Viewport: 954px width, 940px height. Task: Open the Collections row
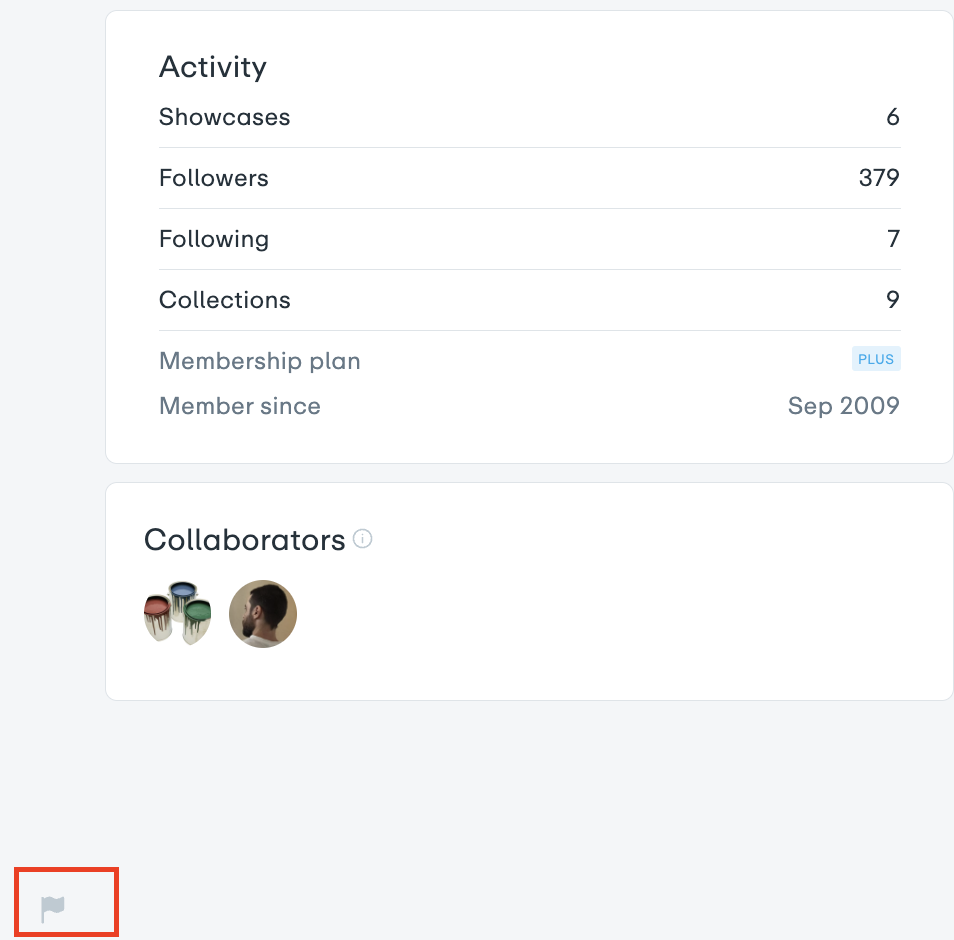[x=530, y=300]
